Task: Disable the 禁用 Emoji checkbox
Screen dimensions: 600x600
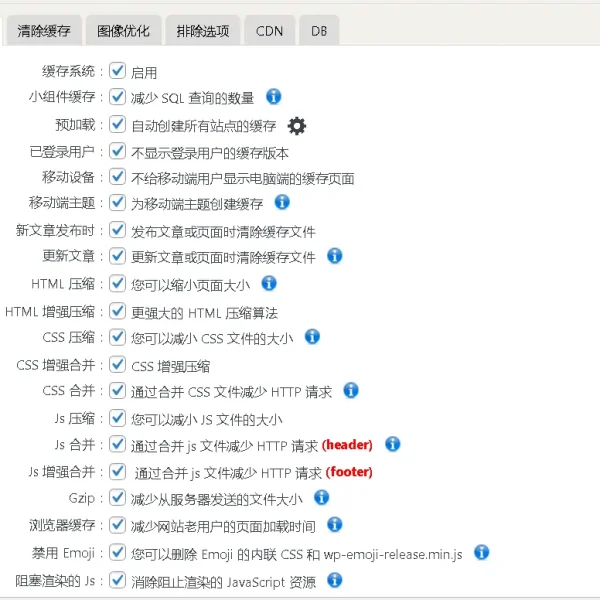Action: [x=117, y=553]
